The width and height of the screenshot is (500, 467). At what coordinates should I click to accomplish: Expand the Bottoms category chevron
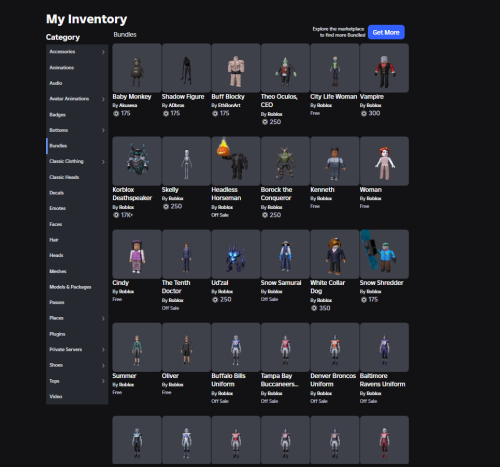click(103, 130)
